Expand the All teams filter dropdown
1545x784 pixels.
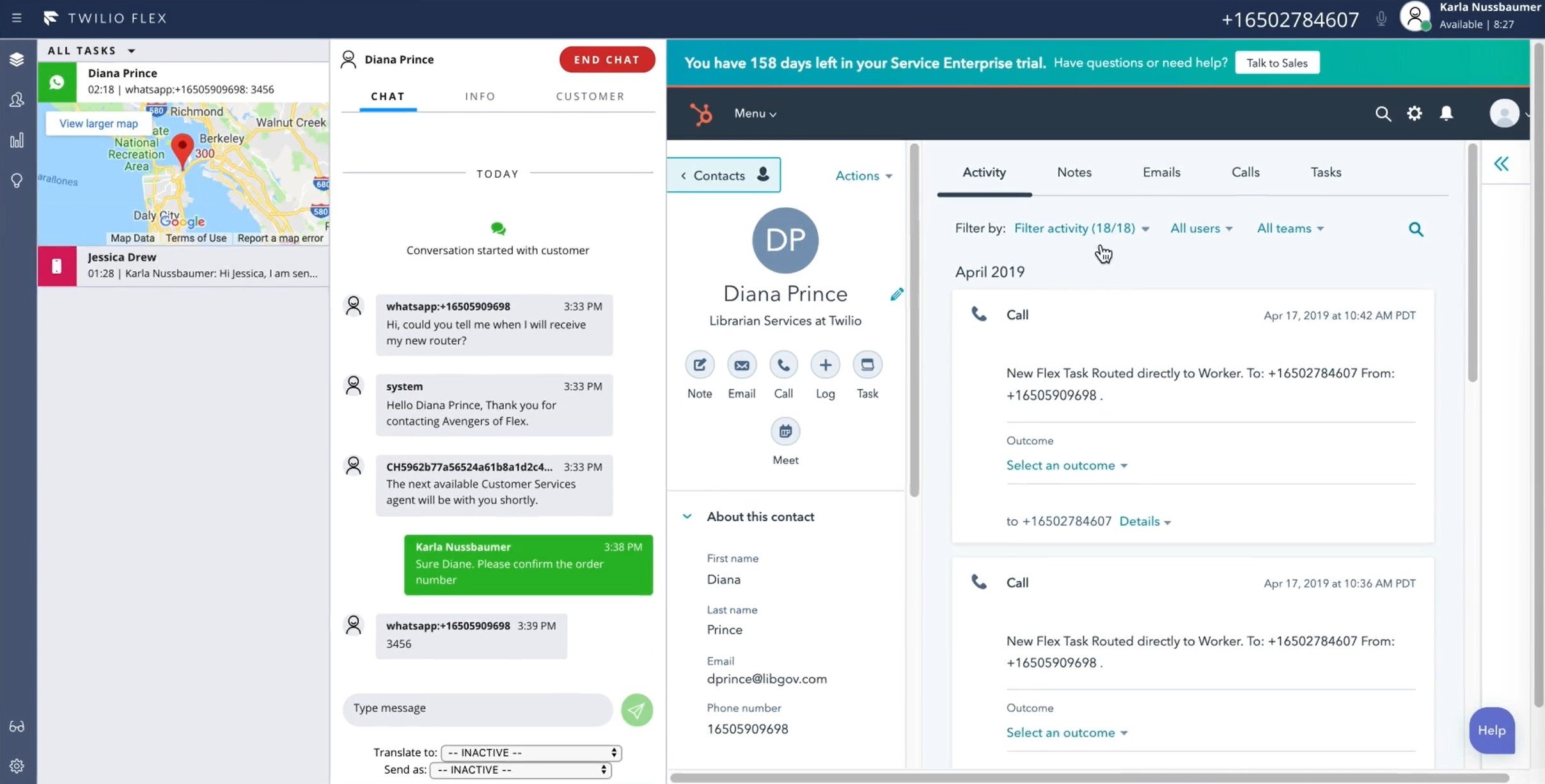pos(1289,228)
